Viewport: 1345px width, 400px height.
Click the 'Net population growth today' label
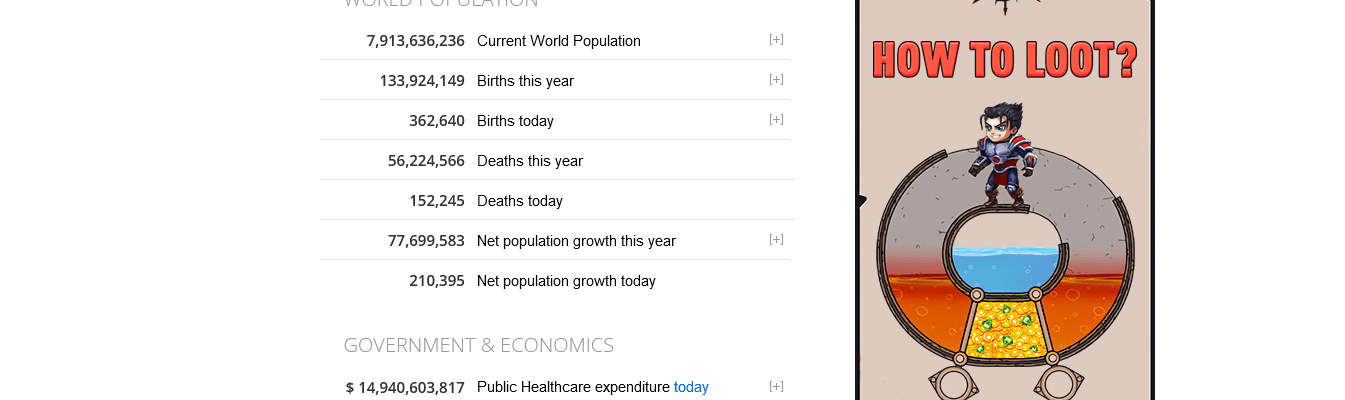(x=566, y=281)
